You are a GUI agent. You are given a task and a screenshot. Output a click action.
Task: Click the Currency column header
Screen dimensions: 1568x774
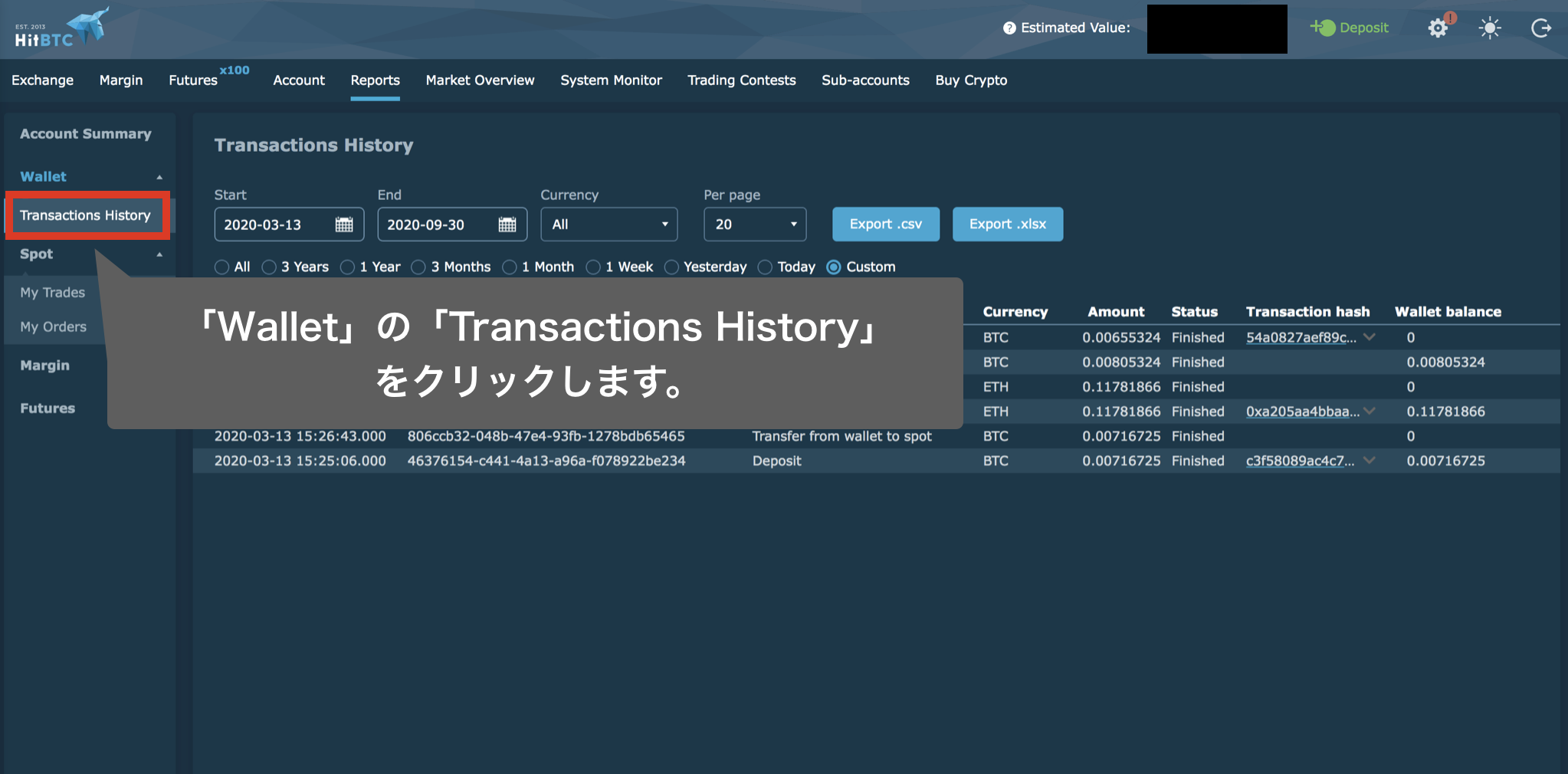tap(1015, 312)
